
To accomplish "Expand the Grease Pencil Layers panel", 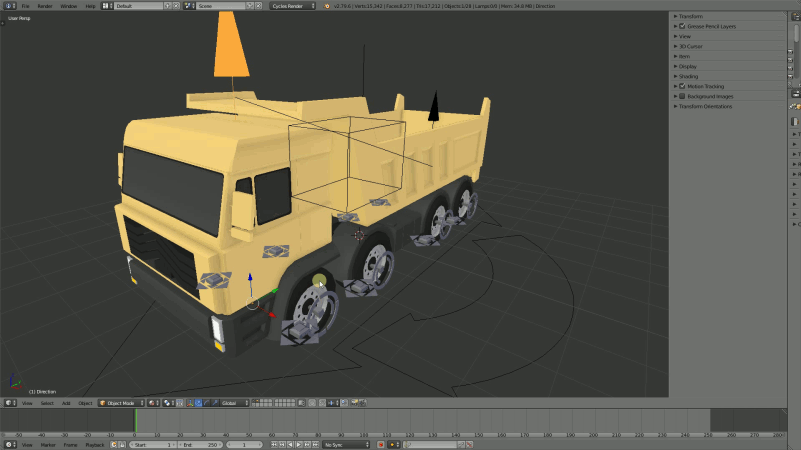I will click(711, 26).
